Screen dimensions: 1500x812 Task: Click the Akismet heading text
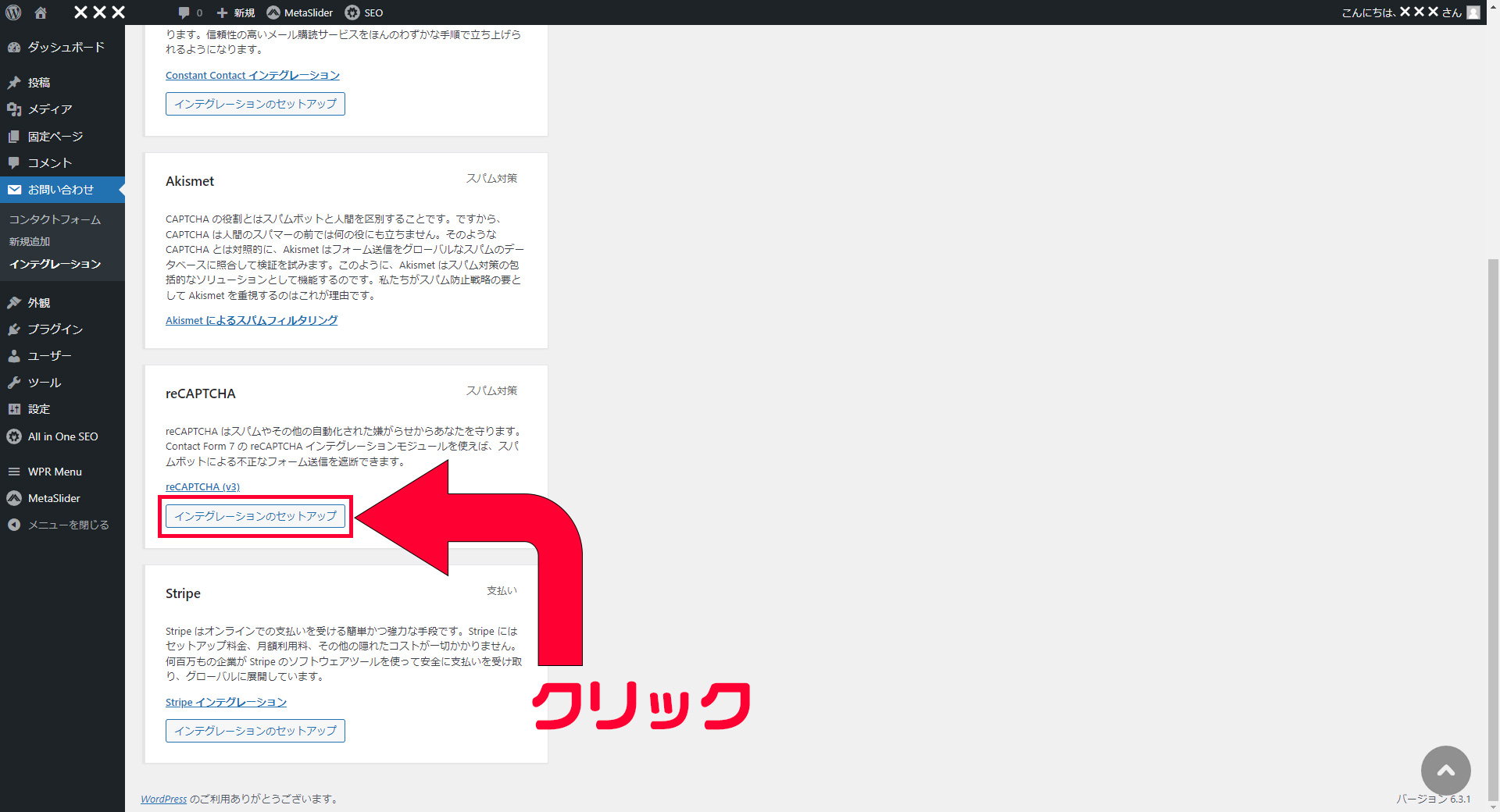pyautogui.click(x=190, y=181)
